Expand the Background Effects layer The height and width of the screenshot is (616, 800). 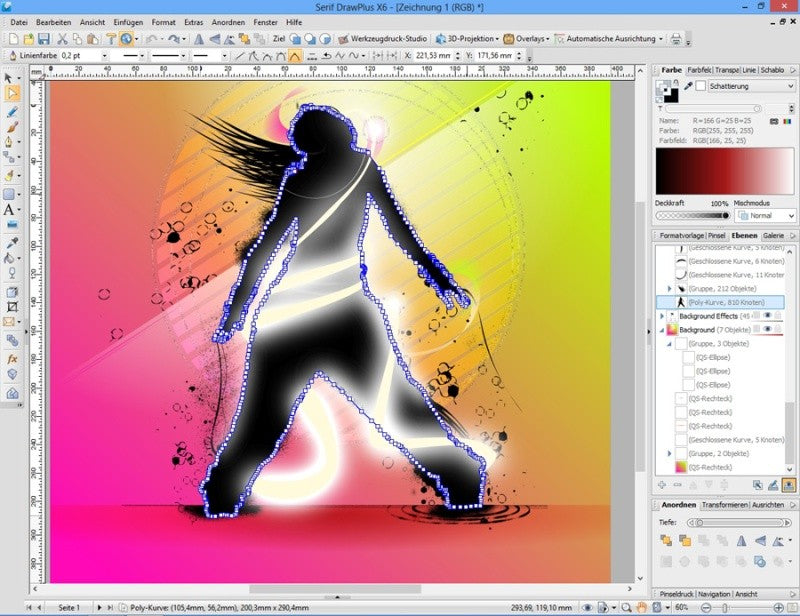pyautogui.click(x=662, y=316)
